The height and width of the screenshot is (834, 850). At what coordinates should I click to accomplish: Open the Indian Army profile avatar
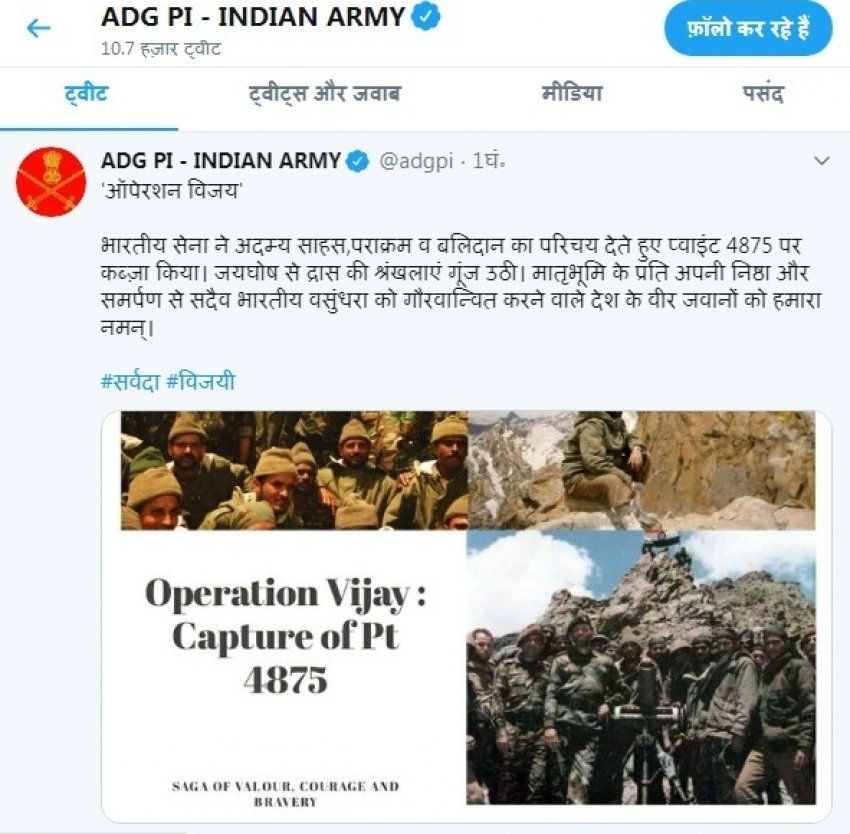(51, 182)
